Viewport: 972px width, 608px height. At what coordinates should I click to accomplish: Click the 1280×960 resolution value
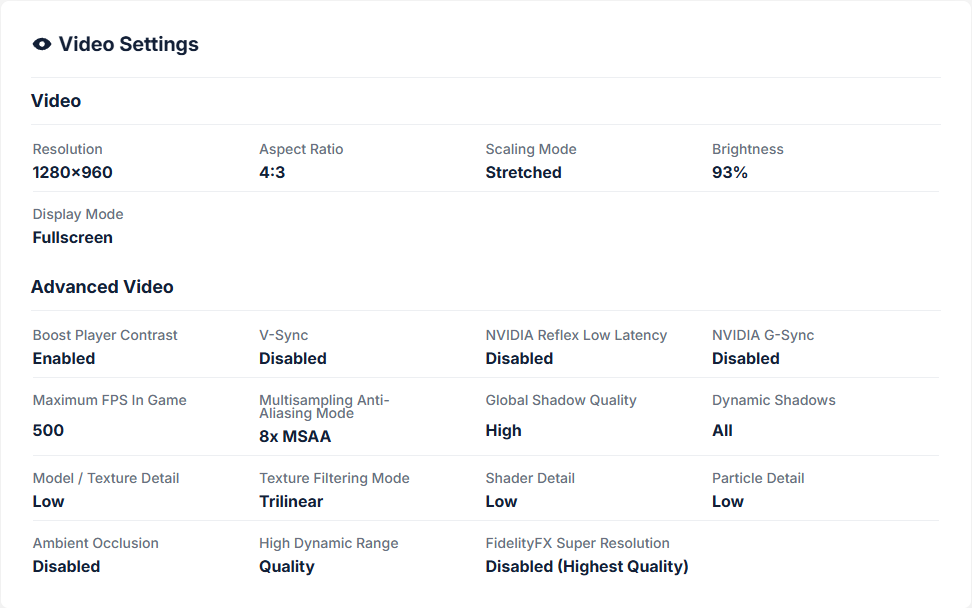72,172
